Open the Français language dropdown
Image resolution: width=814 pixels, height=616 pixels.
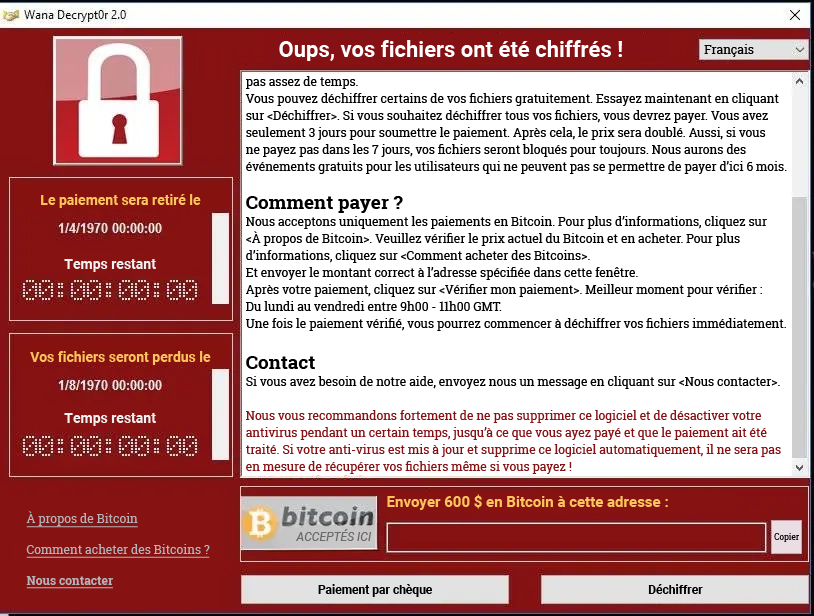[753, 50]
